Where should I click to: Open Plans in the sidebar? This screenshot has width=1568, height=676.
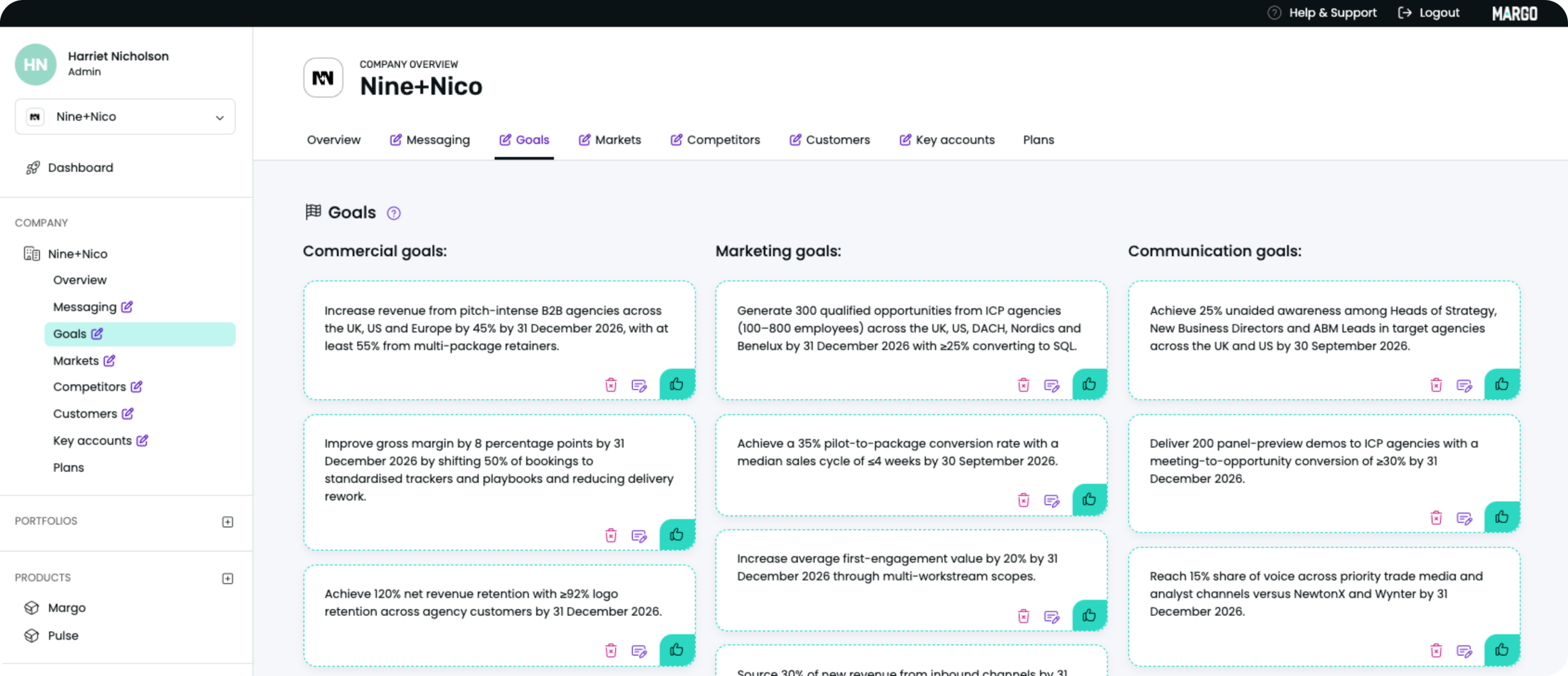click(x=69, y=468)
